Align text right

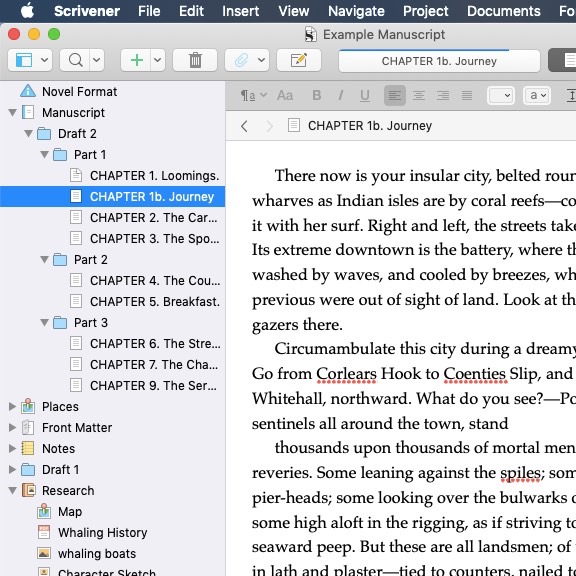(443, 96)
